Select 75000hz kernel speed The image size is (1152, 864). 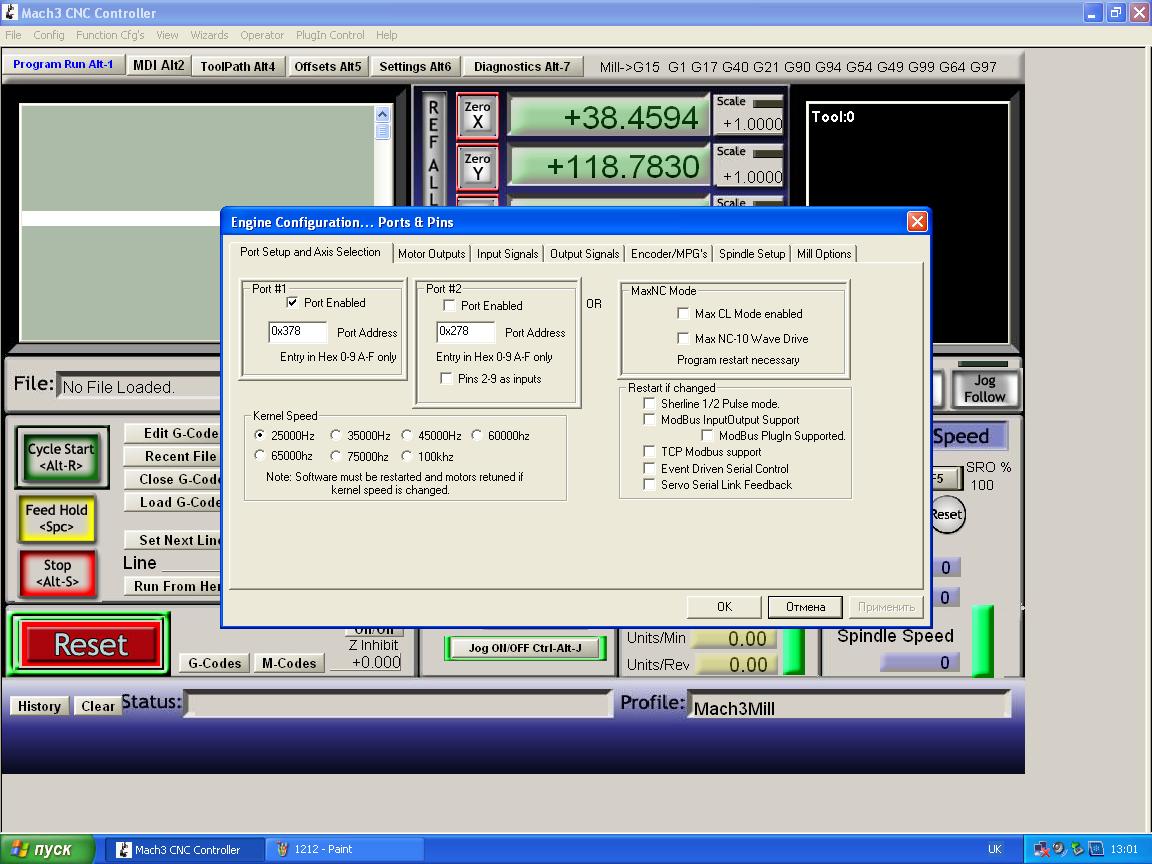click(335, 456)
